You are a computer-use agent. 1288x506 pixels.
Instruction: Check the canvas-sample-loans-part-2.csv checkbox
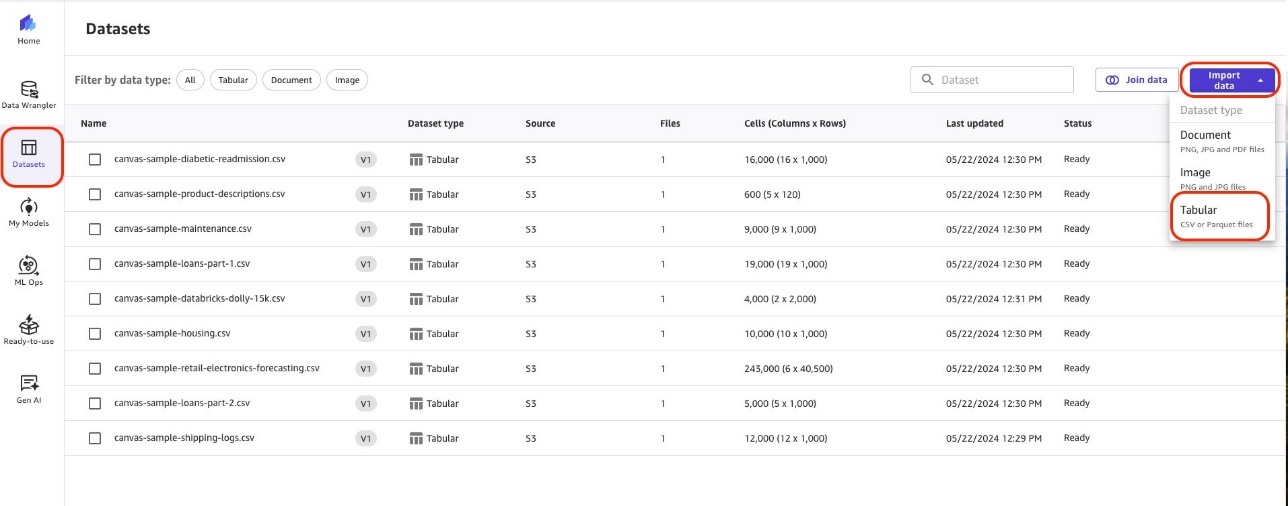pos(95,403)
